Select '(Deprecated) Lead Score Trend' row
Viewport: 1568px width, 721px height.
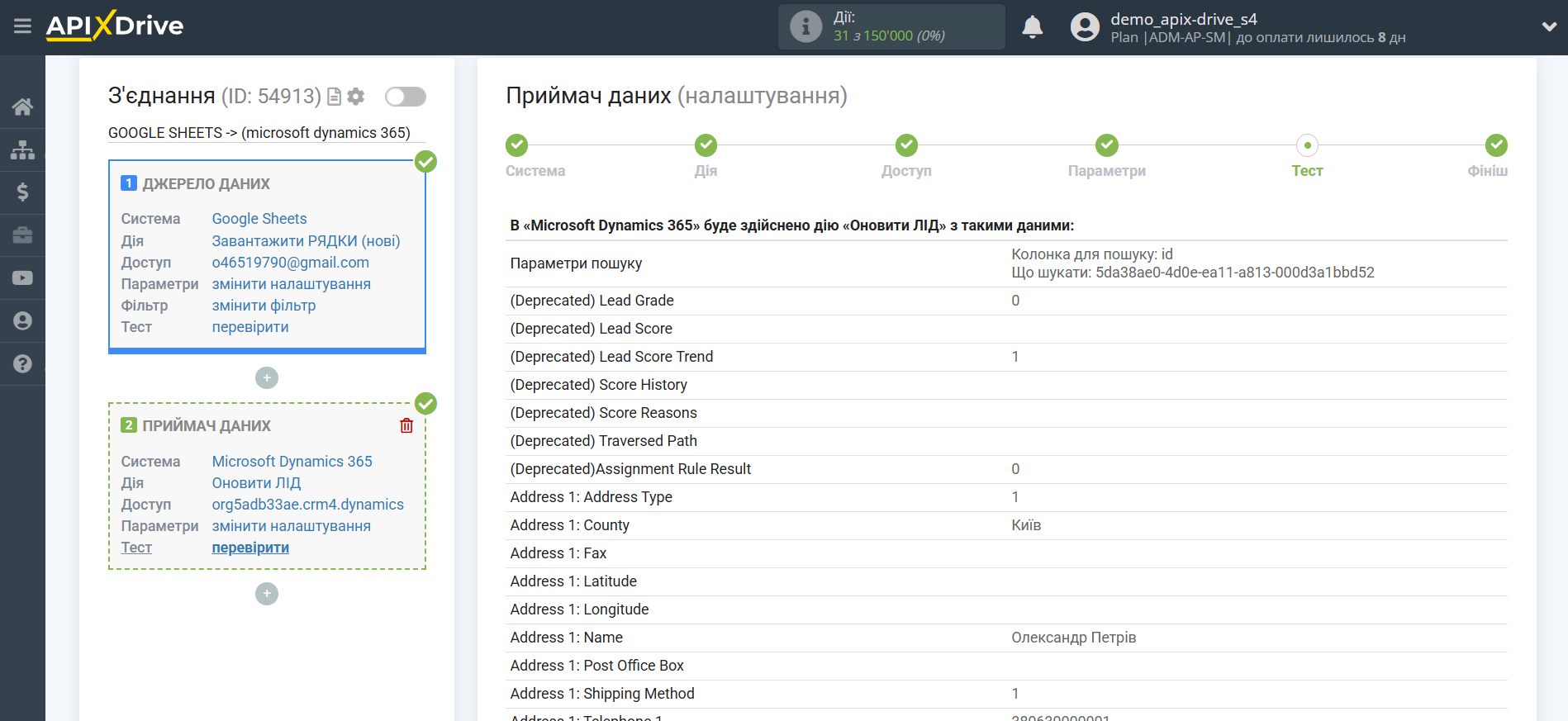coord(1006,357)
